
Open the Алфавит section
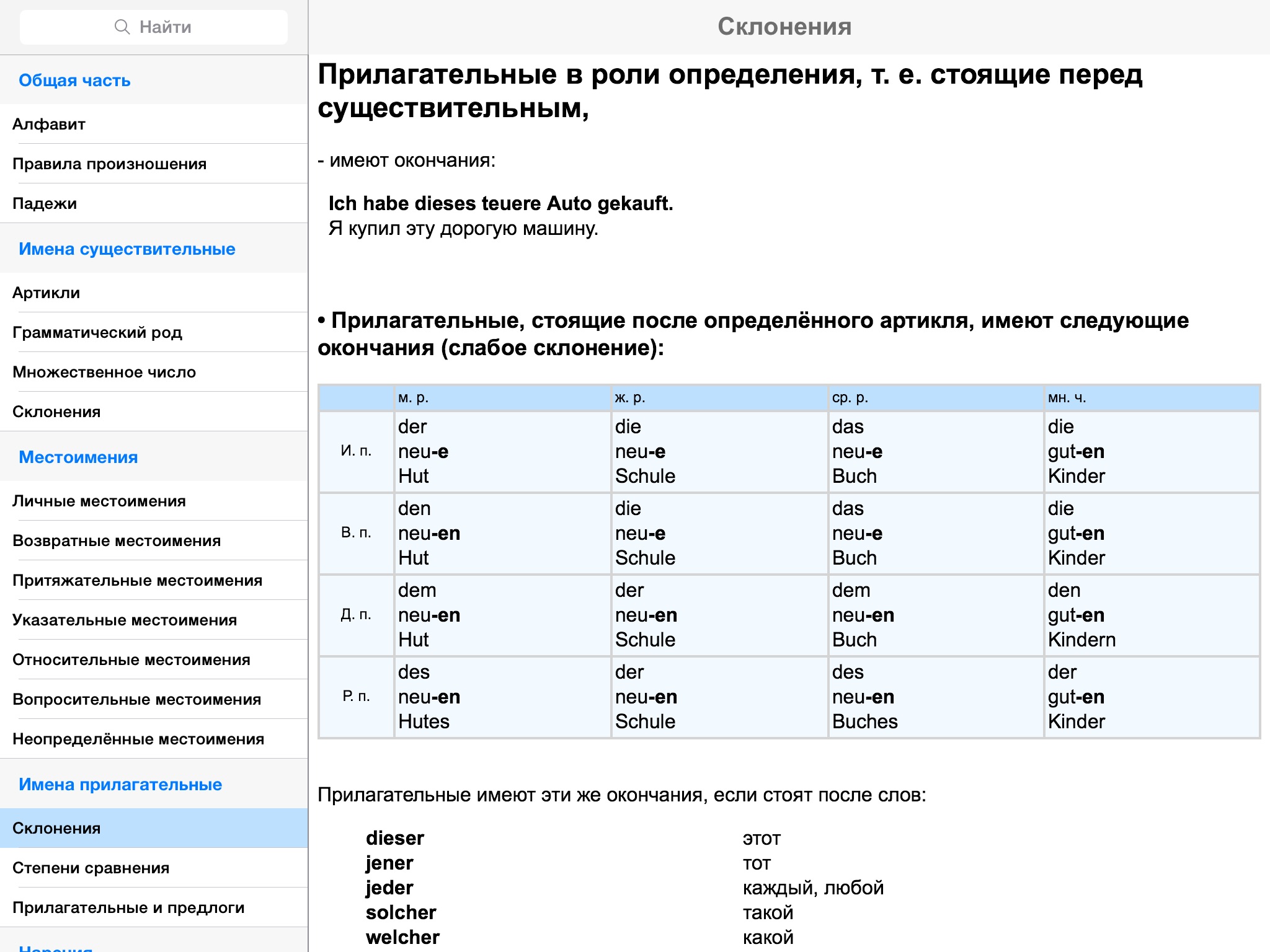pyautogui.click(x=154, y=124)
